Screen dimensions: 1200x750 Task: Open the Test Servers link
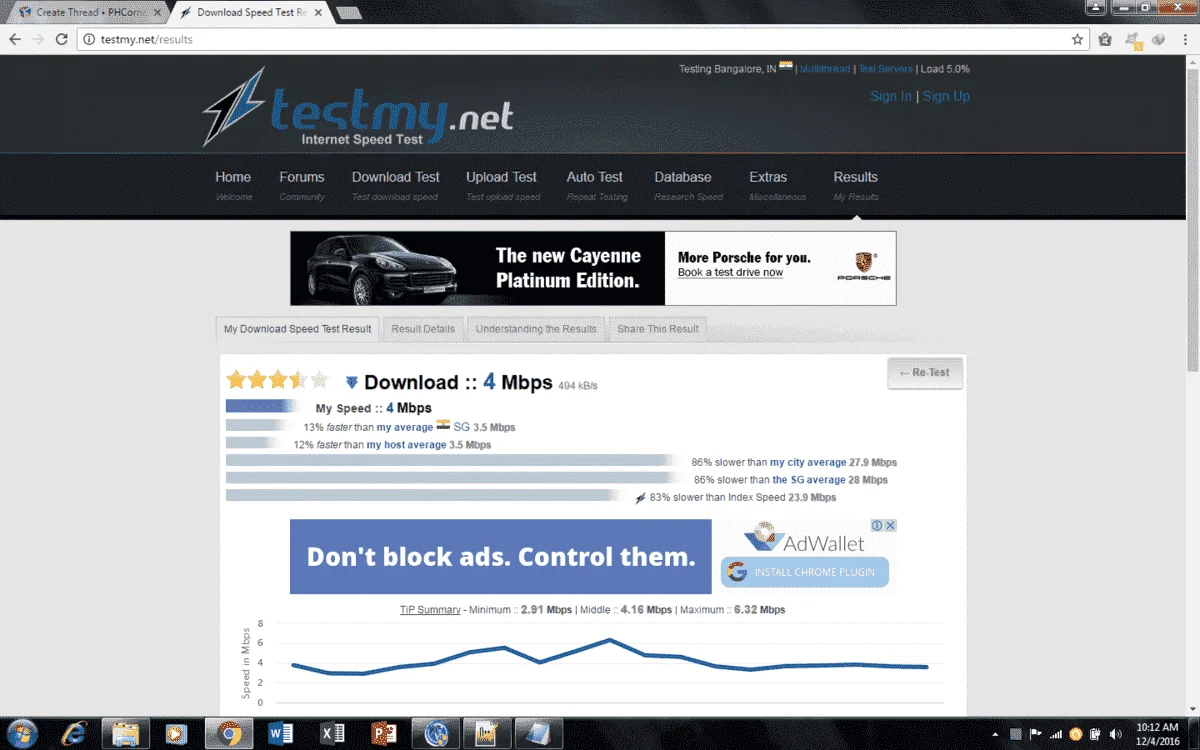885,69
